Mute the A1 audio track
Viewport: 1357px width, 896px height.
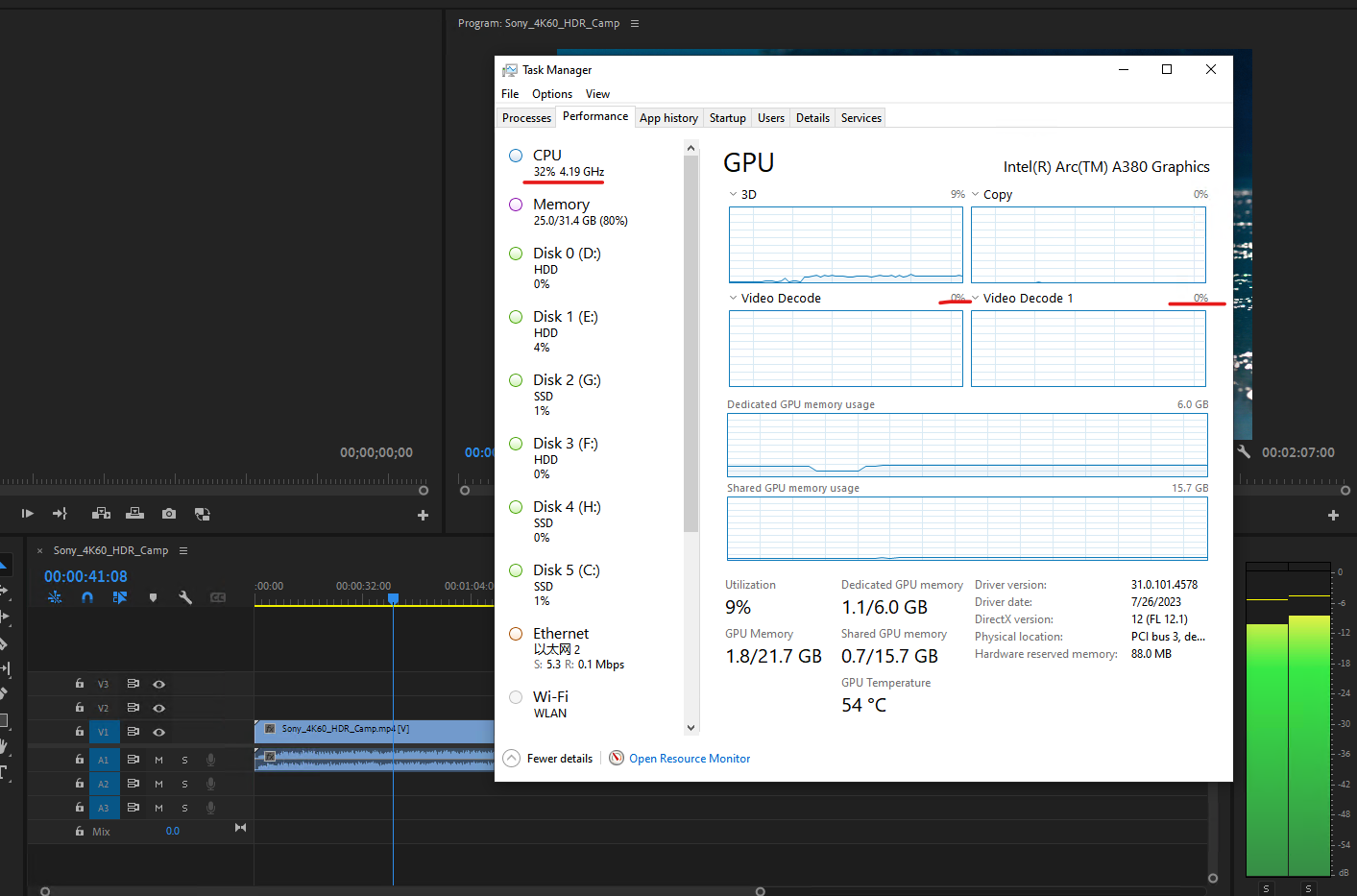click(159, 760)
